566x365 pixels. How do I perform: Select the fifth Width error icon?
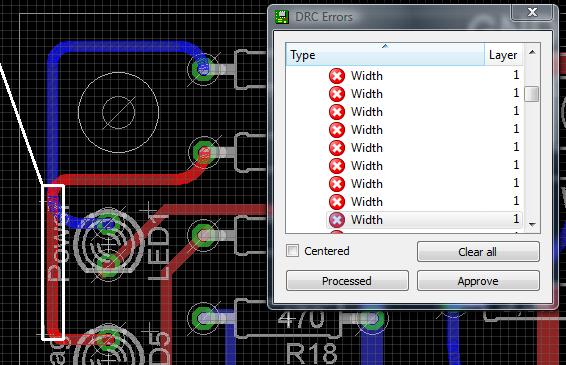pyautogui.click(x=337, y=148)
